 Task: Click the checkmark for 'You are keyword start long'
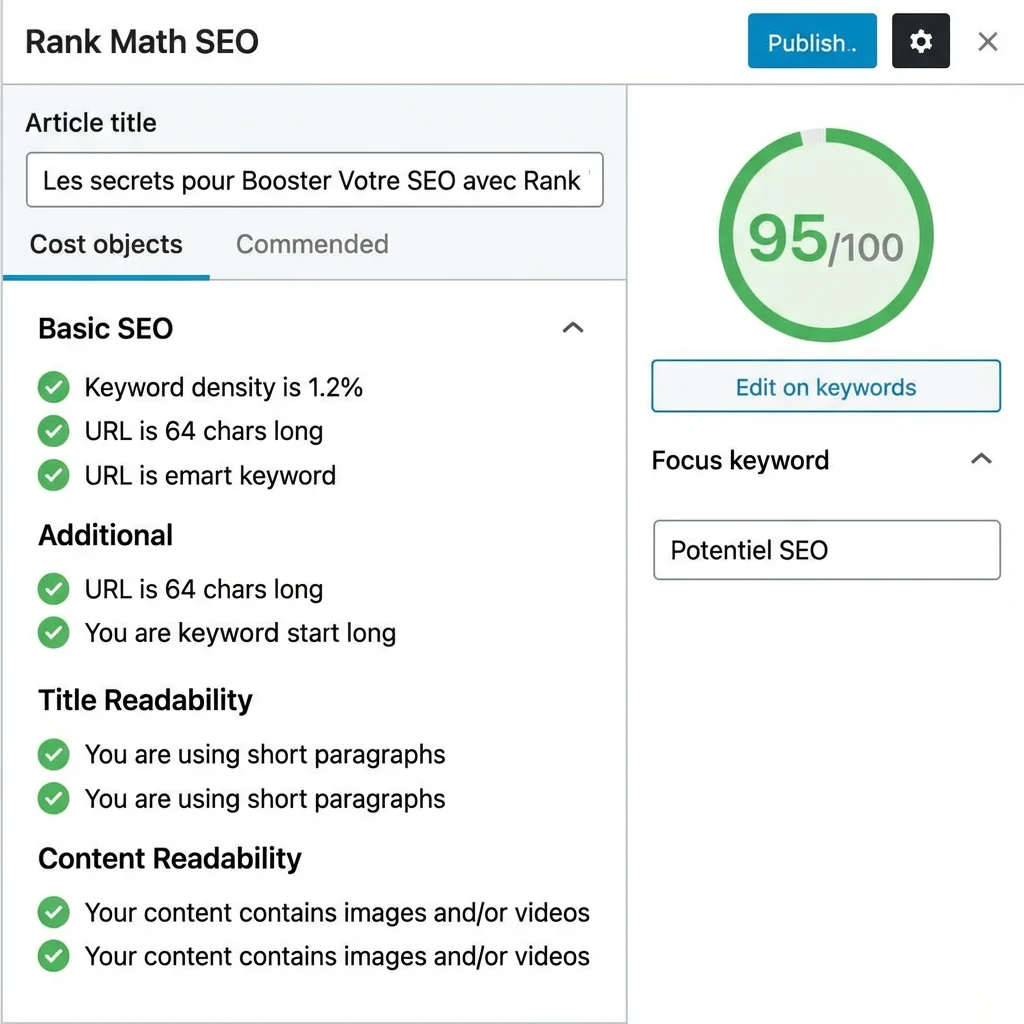point(53,633)
